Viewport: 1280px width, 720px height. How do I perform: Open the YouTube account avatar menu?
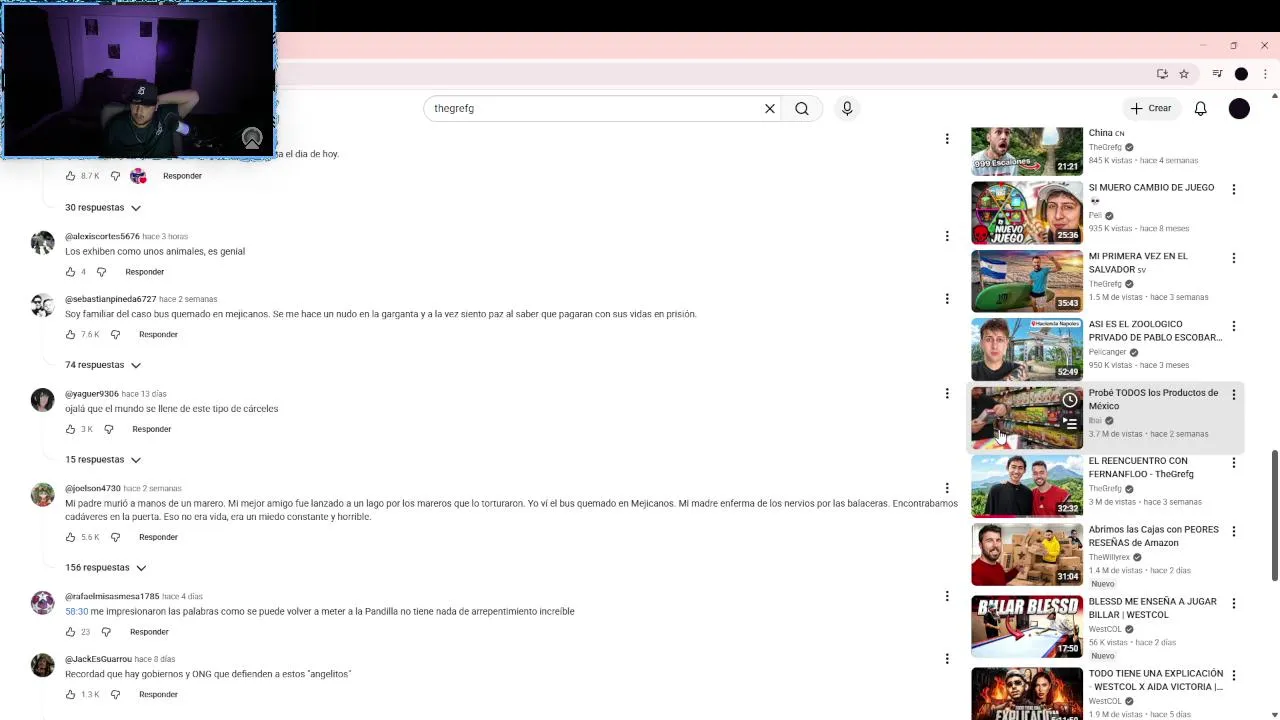[x=1239, y=108]
